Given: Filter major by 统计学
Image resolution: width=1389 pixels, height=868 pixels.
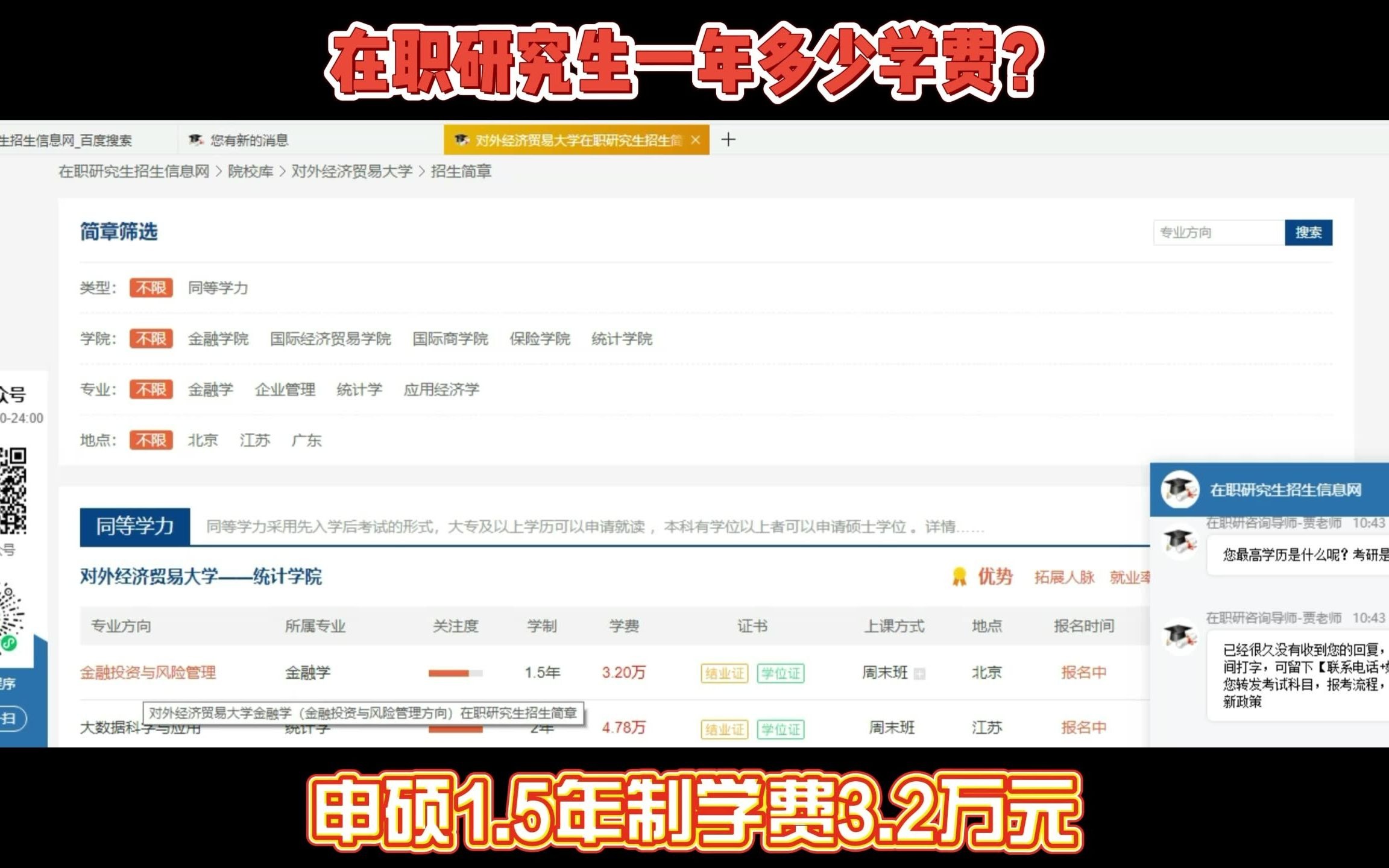Looking at the screenshot, I should tap(359, 389).
